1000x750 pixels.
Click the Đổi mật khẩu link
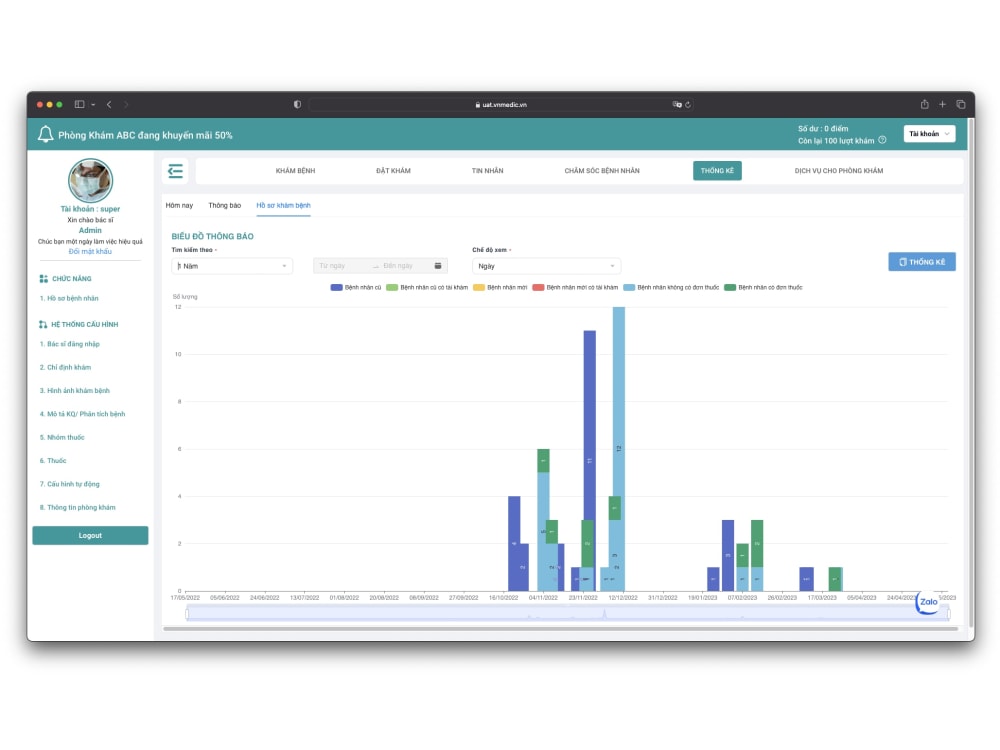click(x=90, y=252)
